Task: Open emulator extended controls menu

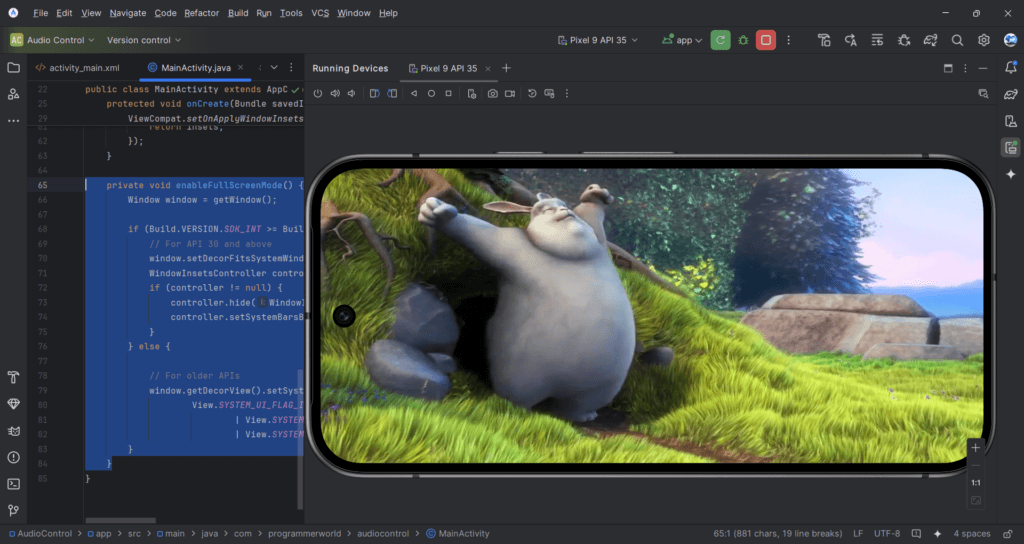Action: (567, 93)
